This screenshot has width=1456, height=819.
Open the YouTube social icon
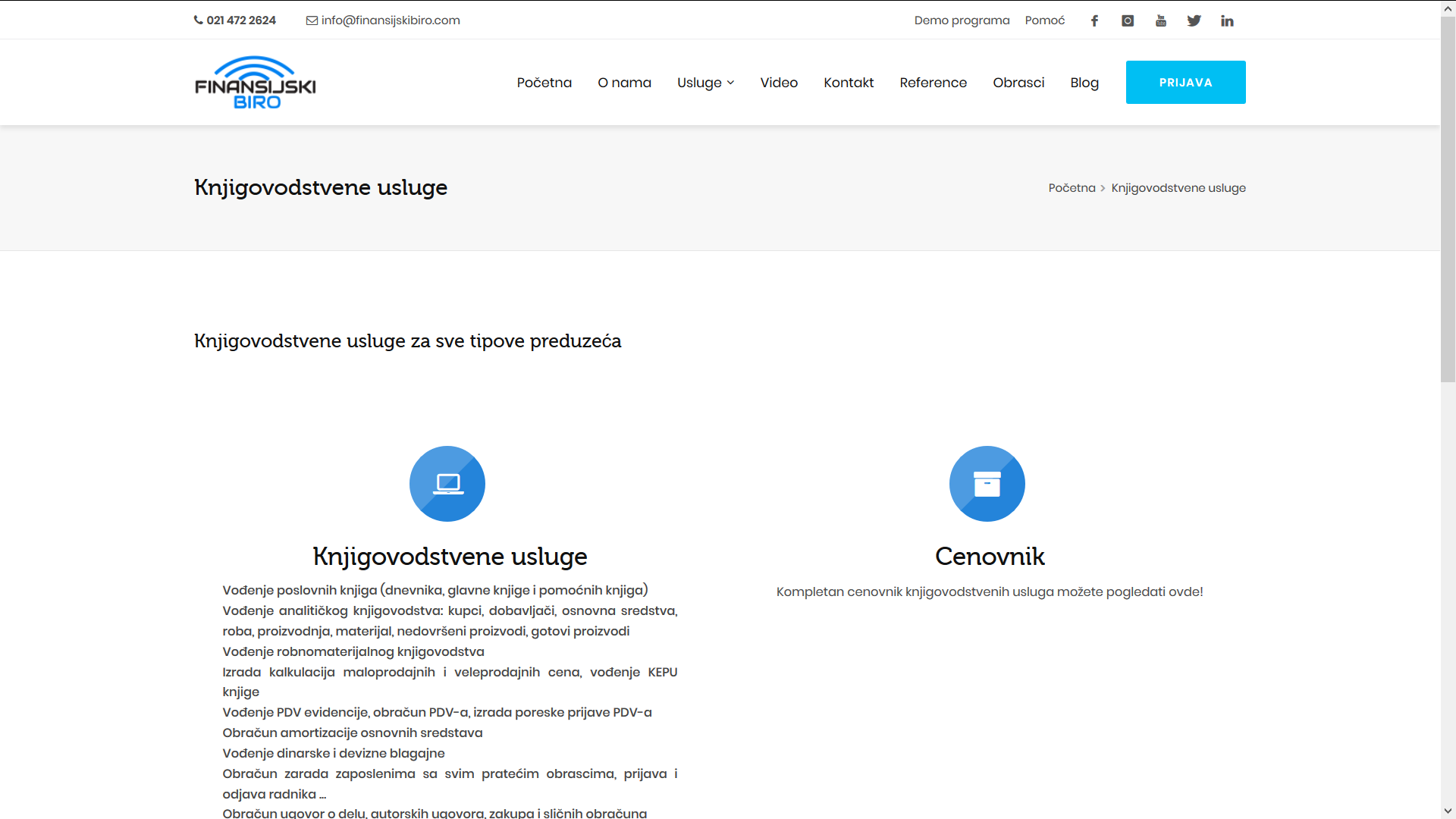coord(1161,20)
